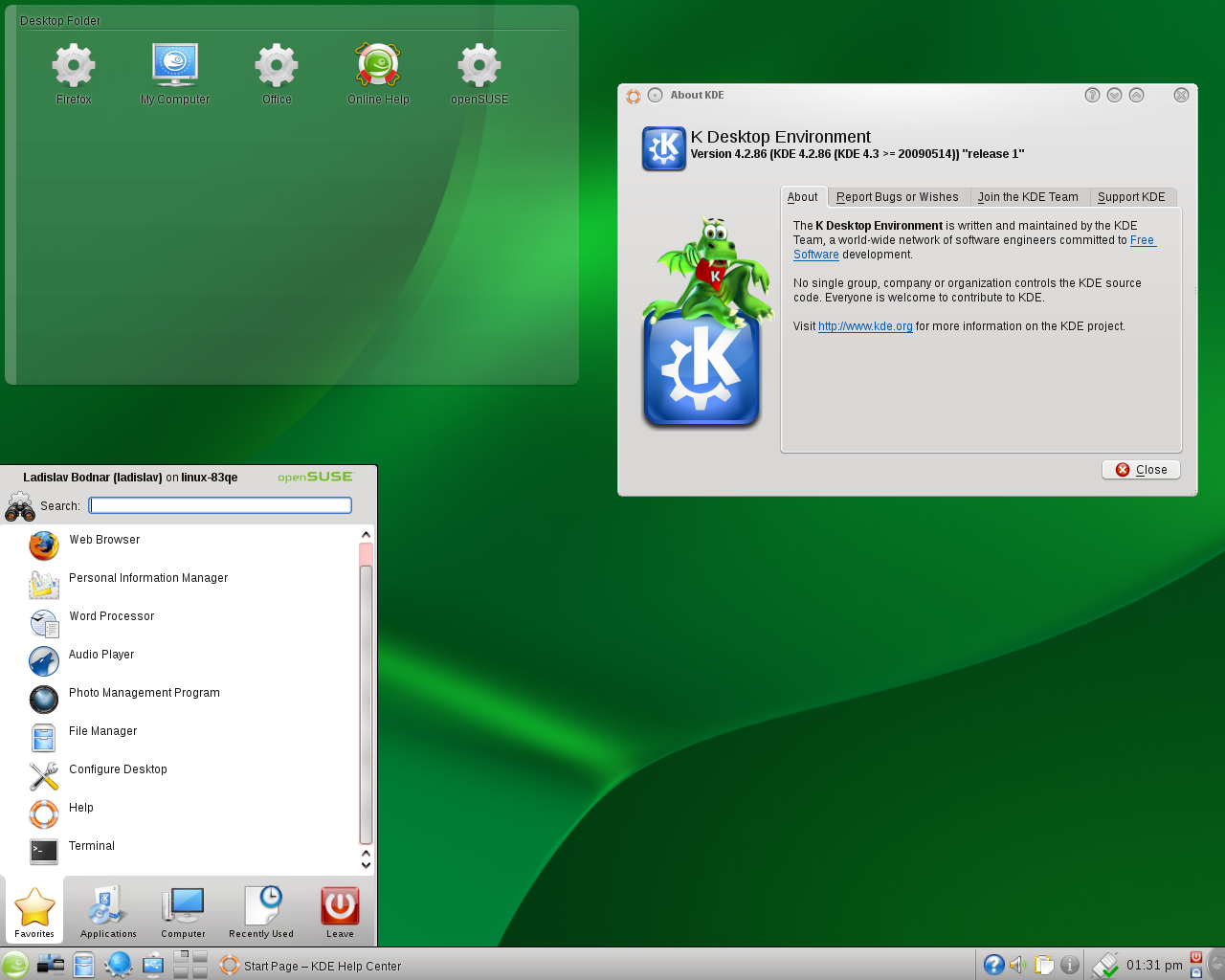Click the blue globe icon in the panel
1225x980 pixels.
click(x=119, y=965)
